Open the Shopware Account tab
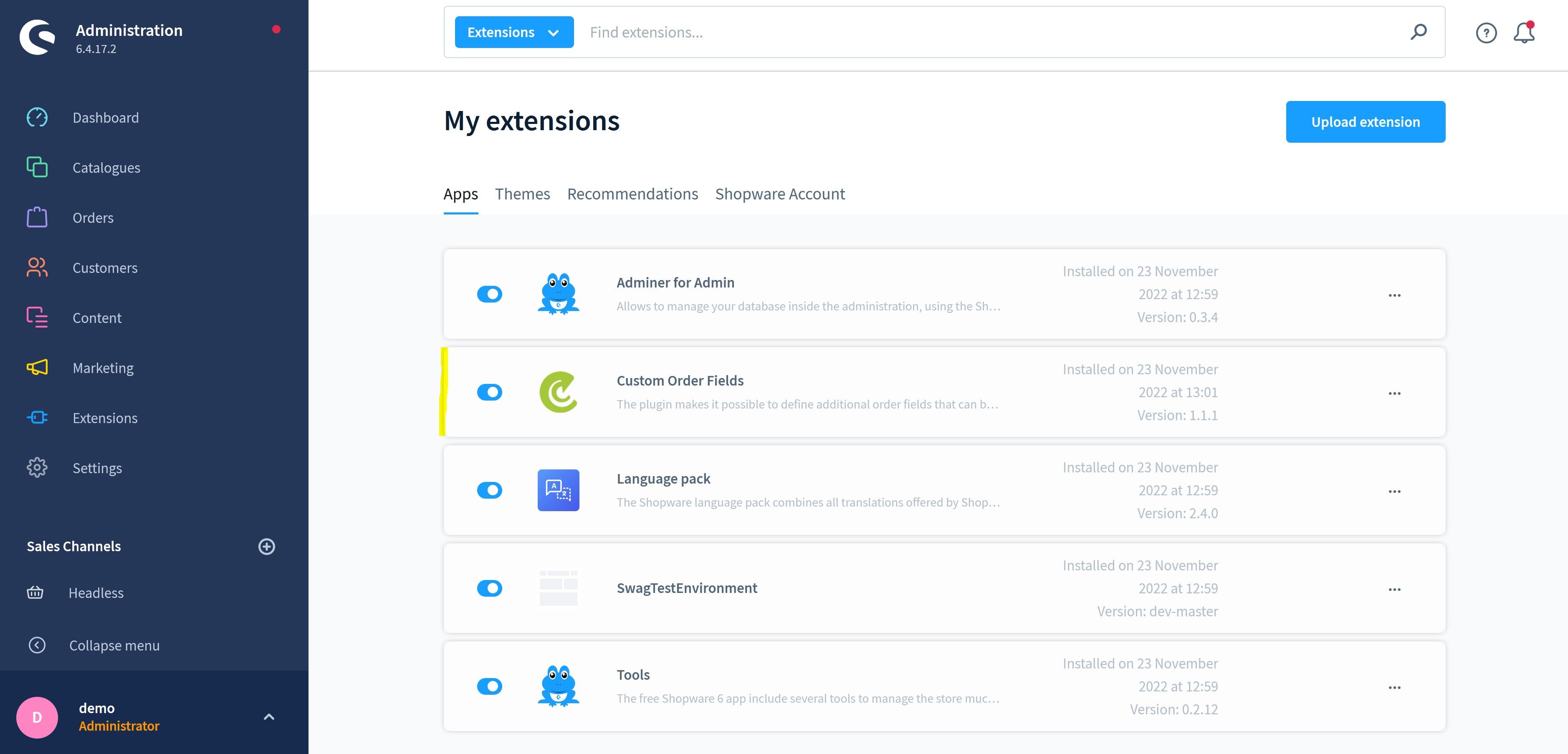The image size is (1568, 754). [780, 194]
